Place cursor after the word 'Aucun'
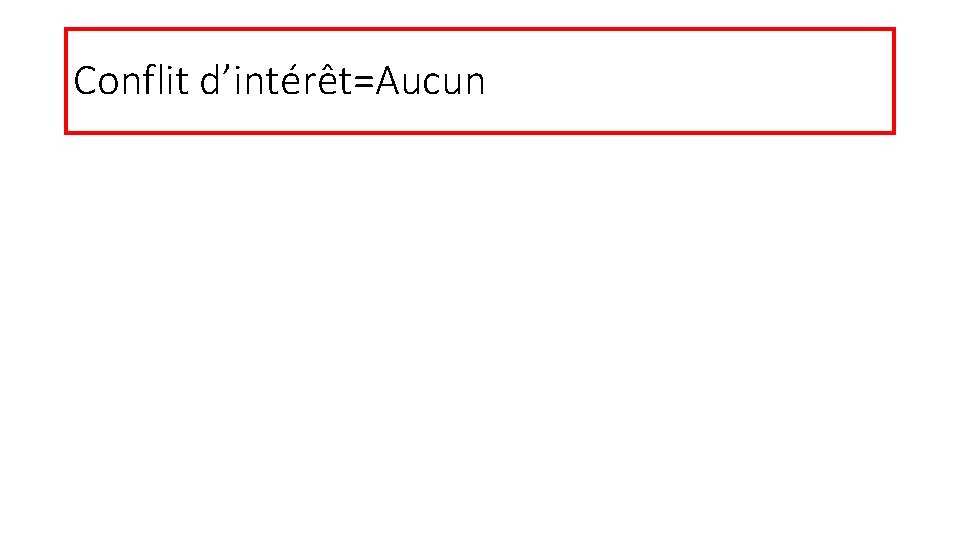960x540 pixels. tap(486, 81)
